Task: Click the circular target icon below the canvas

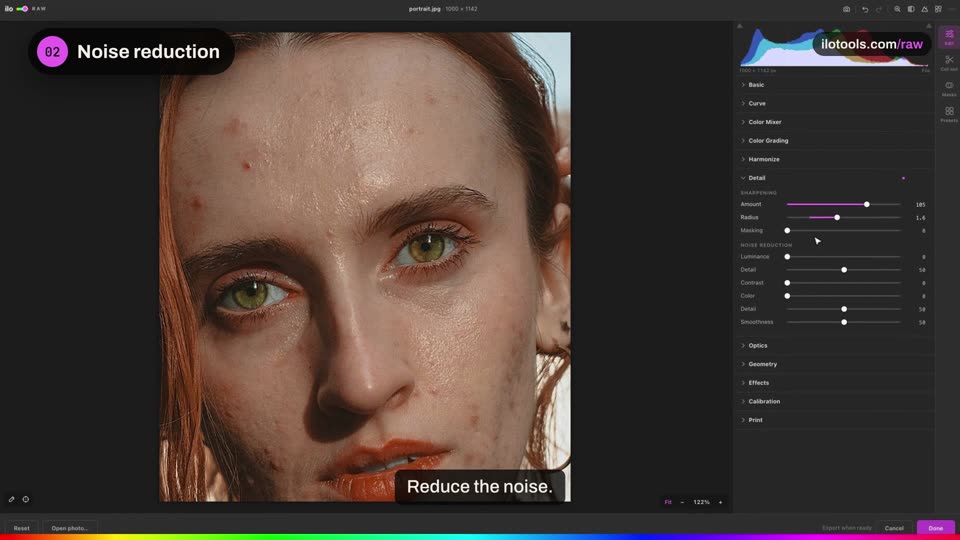Action: point(26,500)
